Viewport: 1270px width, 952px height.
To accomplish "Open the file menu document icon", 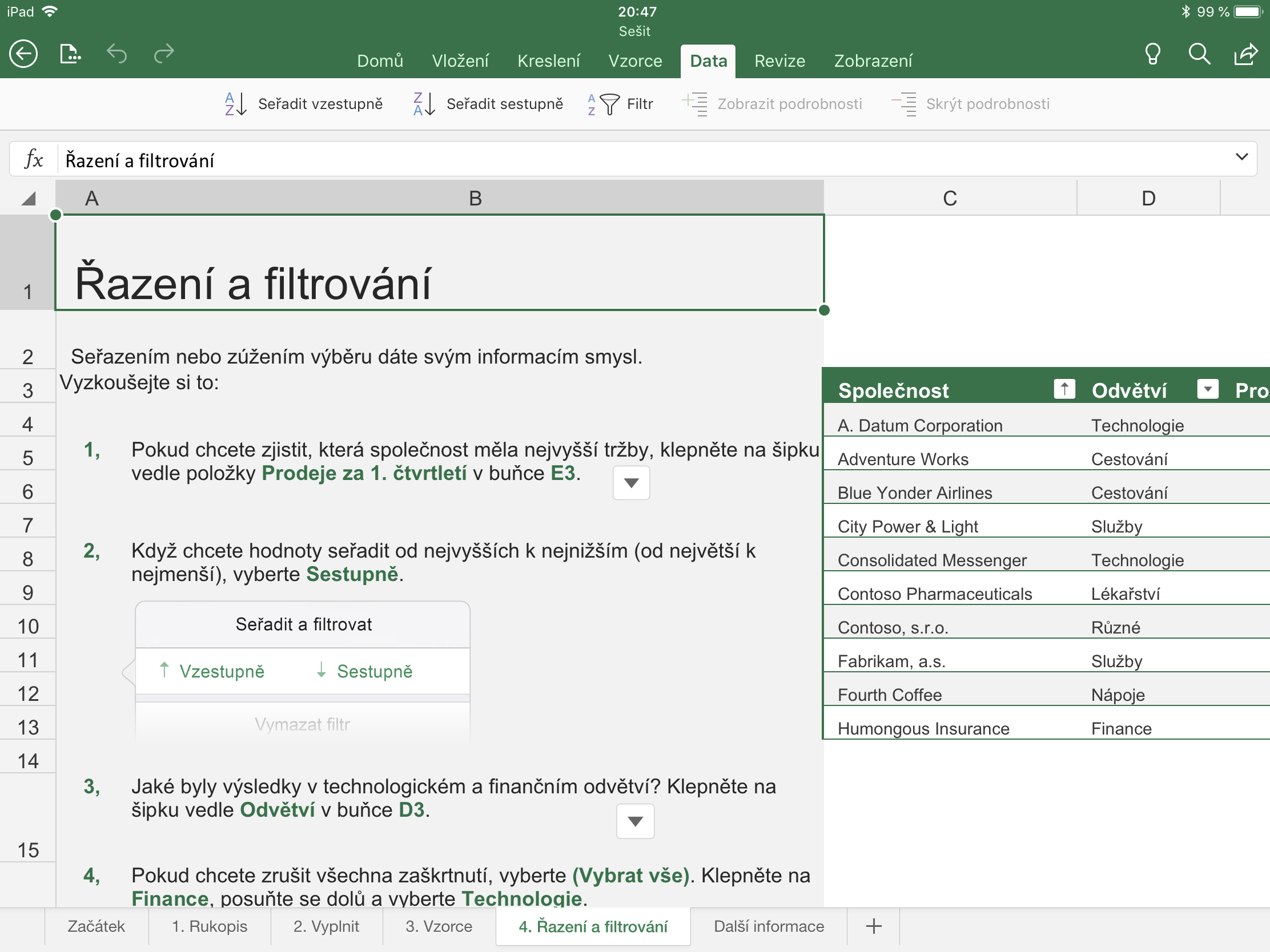I will click(70, 55).
